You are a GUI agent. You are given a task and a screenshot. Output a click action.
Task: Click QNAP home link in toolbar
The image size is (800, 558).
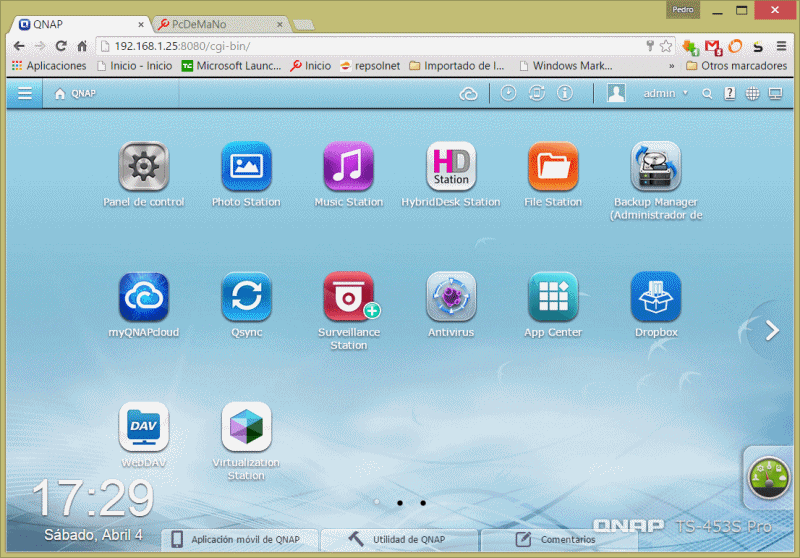pos(75,94)
